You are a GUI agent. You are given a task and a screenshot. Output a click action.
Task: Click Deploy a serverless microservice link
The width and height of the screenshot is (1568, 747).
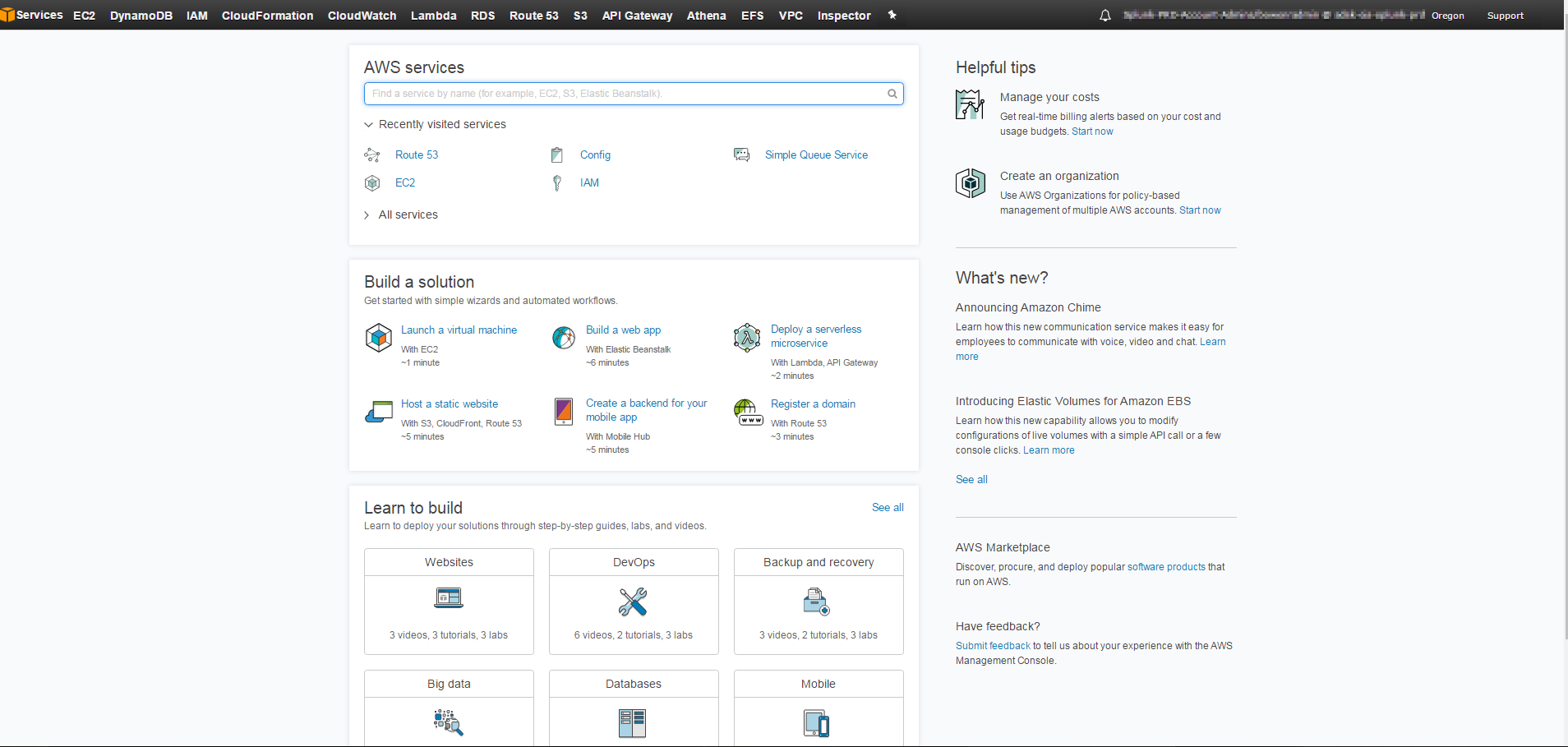coord(816,336)
